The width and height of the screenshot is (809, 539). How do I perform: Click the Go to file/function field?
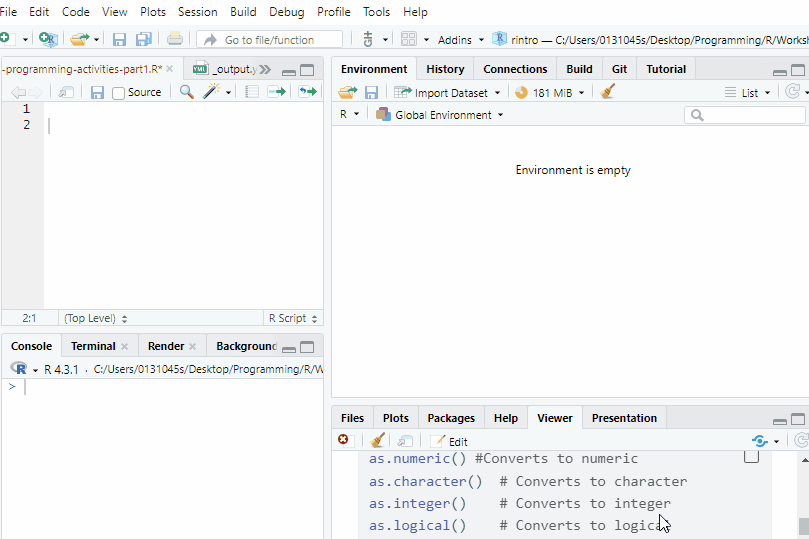269,40
